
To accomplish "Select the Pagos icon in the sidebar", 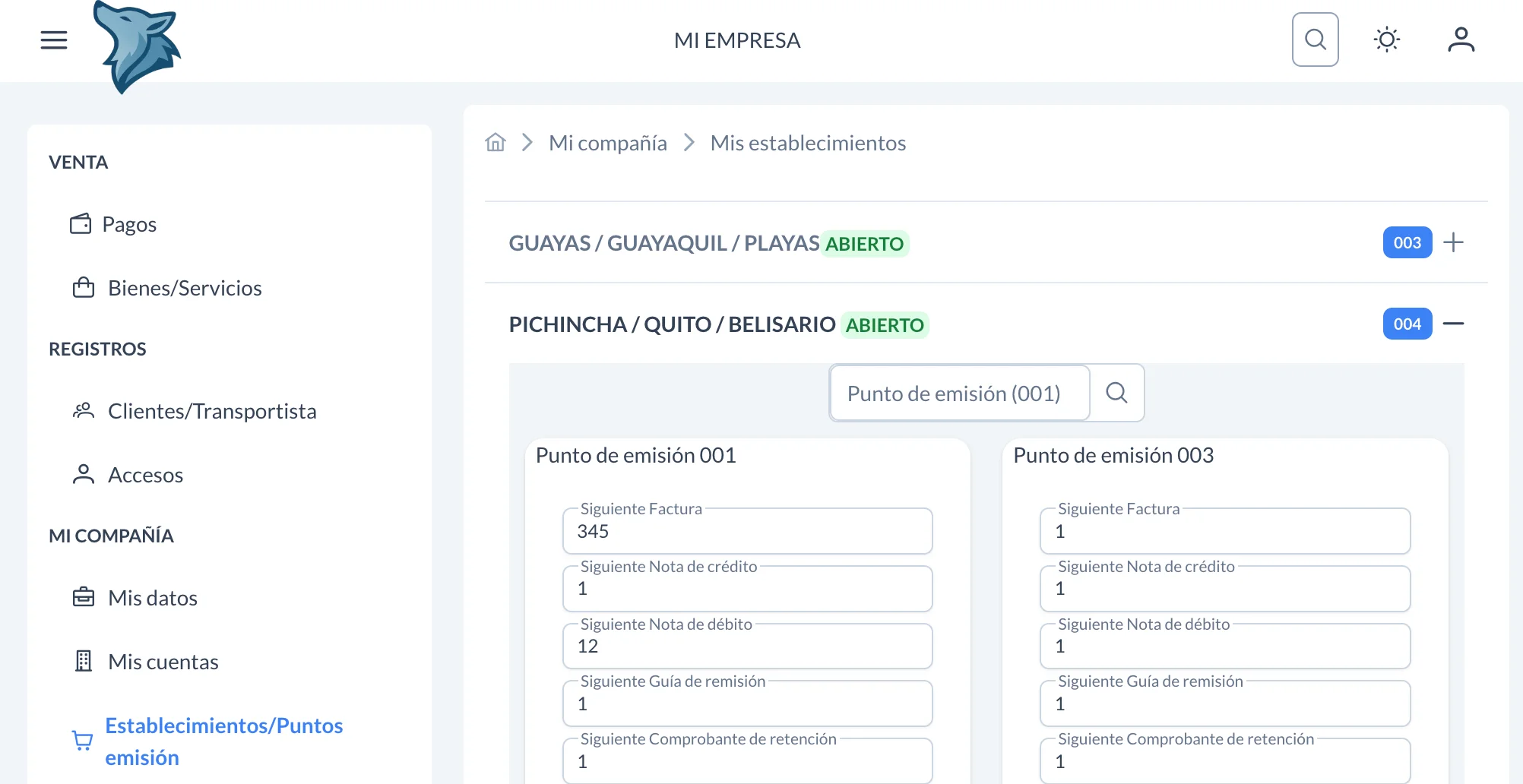I will click(81, 223).
